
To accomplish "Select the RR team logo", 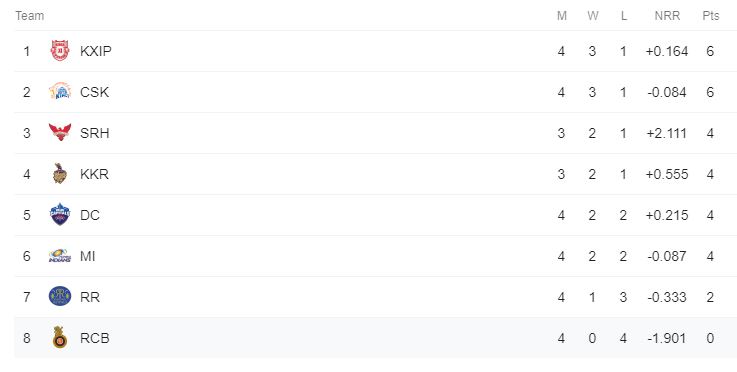I will pyautogui.click(x=60, y=297).
